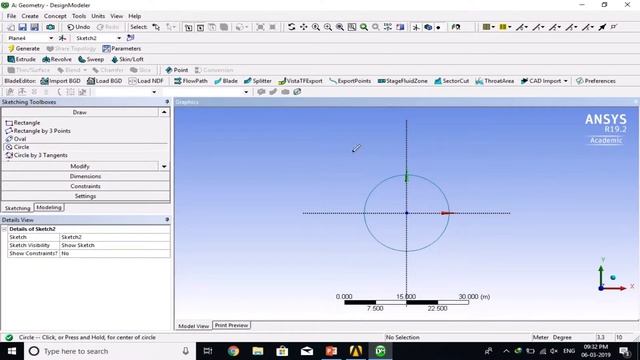Open the Create menu
Screen dimensions: 640x360
click(x=30, y=16)
